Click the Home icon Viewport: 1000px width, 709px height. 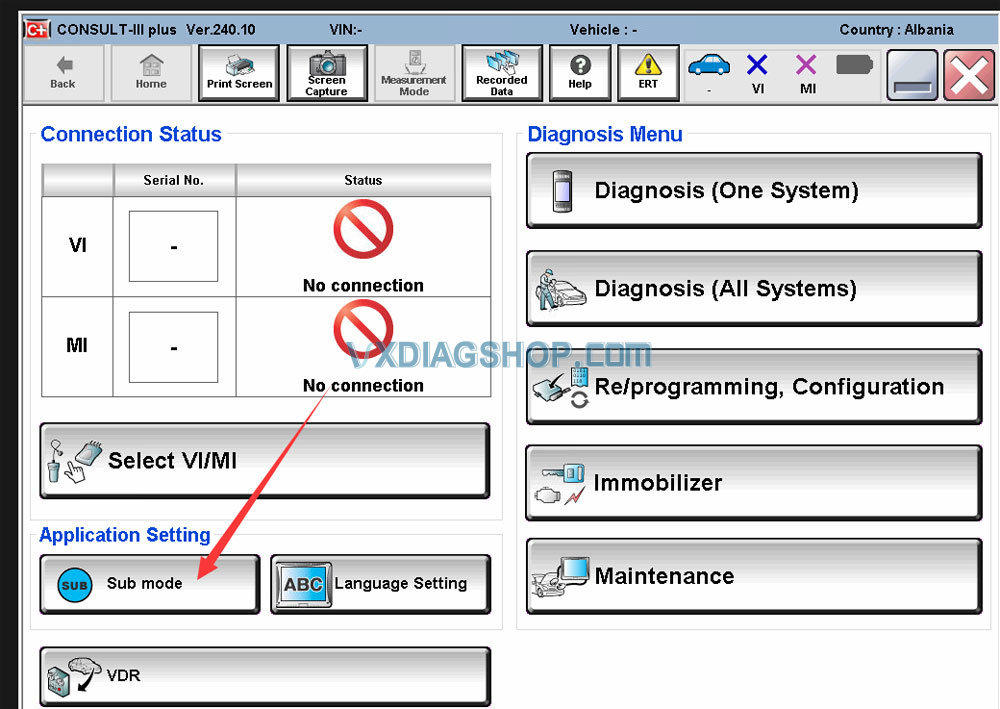pyautogui.click(x=150, y=73)
